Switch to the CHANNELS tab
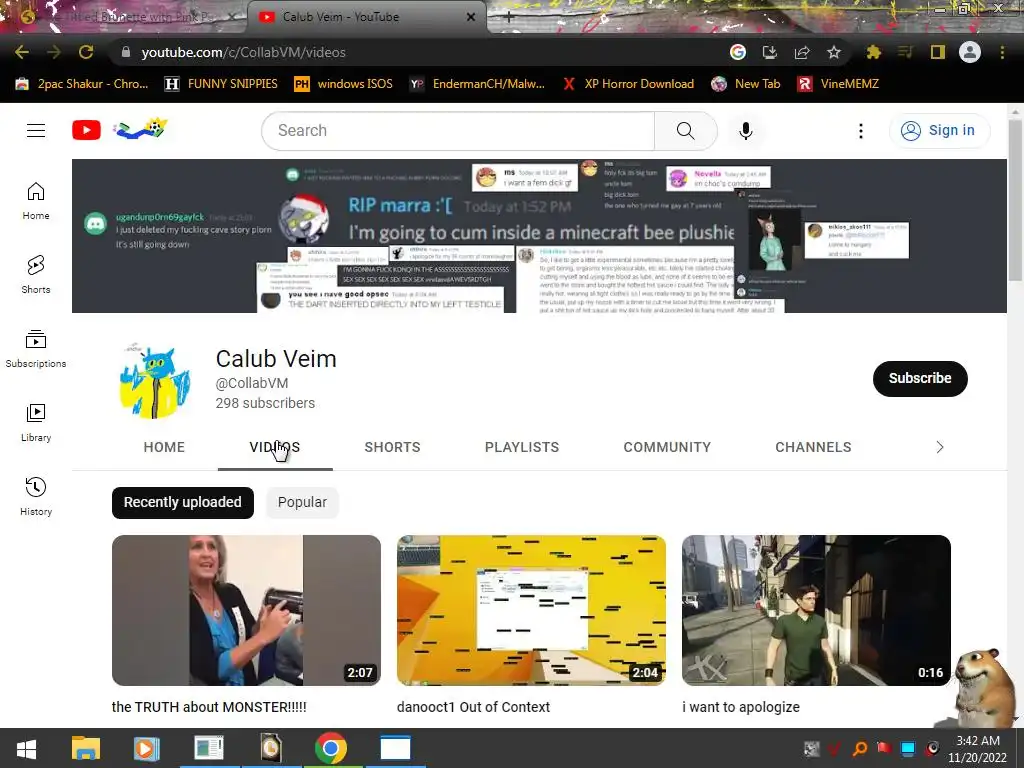This screenshot has width=1024, height=768. (x=813, y=447)
